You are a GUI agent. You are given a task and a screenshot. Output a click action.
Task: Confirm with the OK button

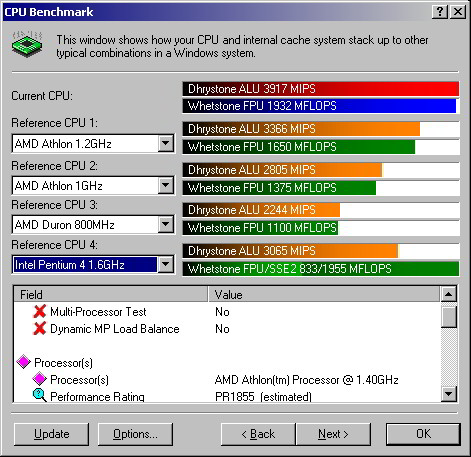423,434
